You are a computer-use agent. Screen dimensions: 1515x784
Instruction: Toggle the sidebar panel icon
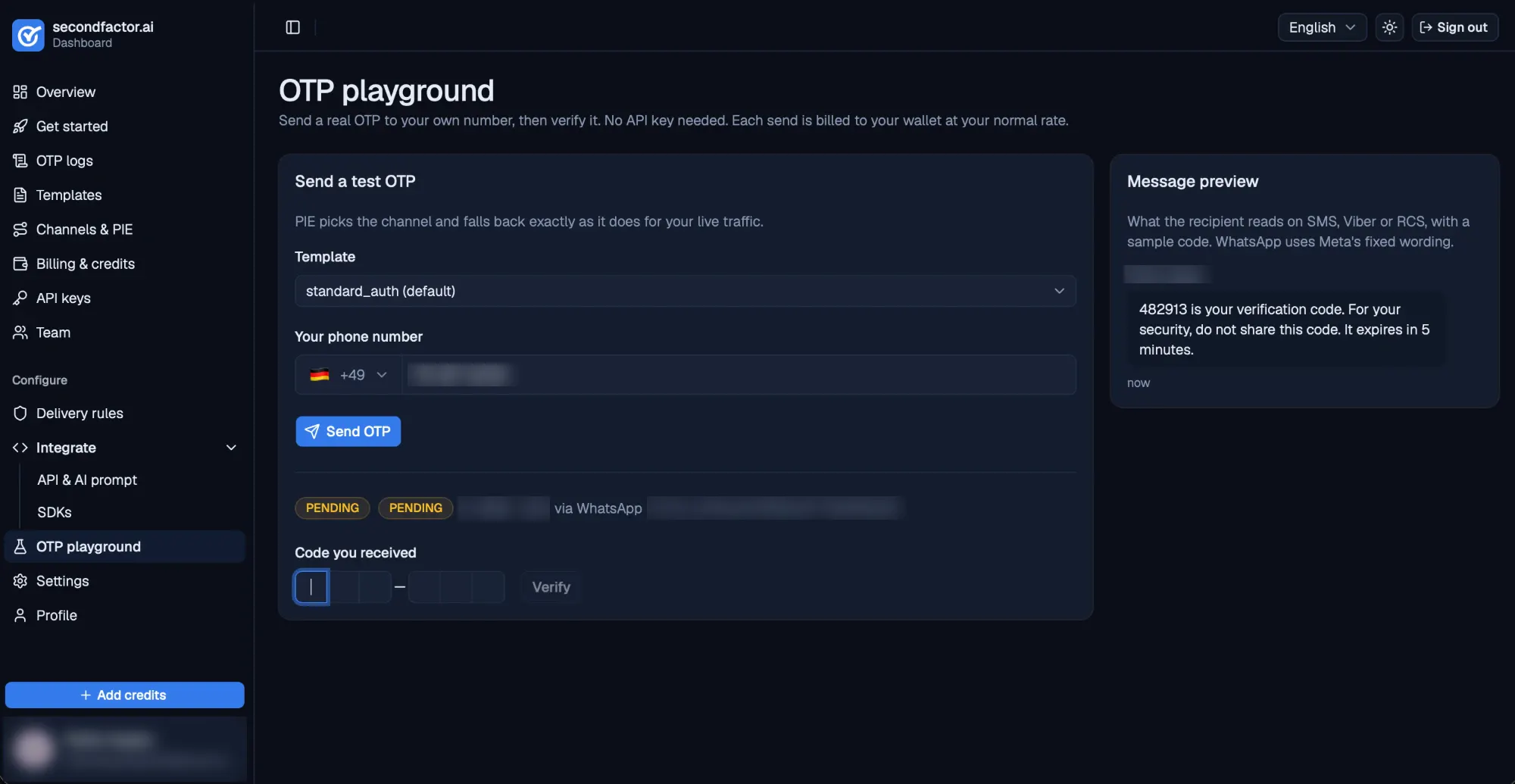coord(292,27)
